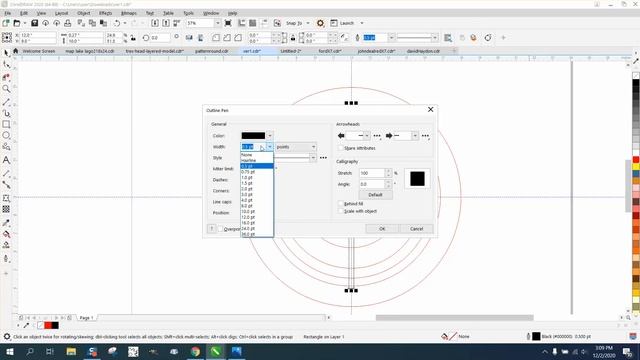Click the Lock ratio padlock icon
Viewport: 640px width, 360px height.
pos(133,38)
